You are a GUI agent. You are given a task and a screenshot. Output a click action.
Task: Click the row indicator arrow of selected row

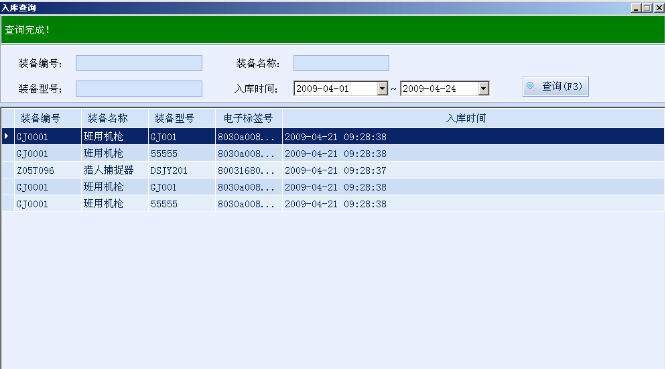7,136
